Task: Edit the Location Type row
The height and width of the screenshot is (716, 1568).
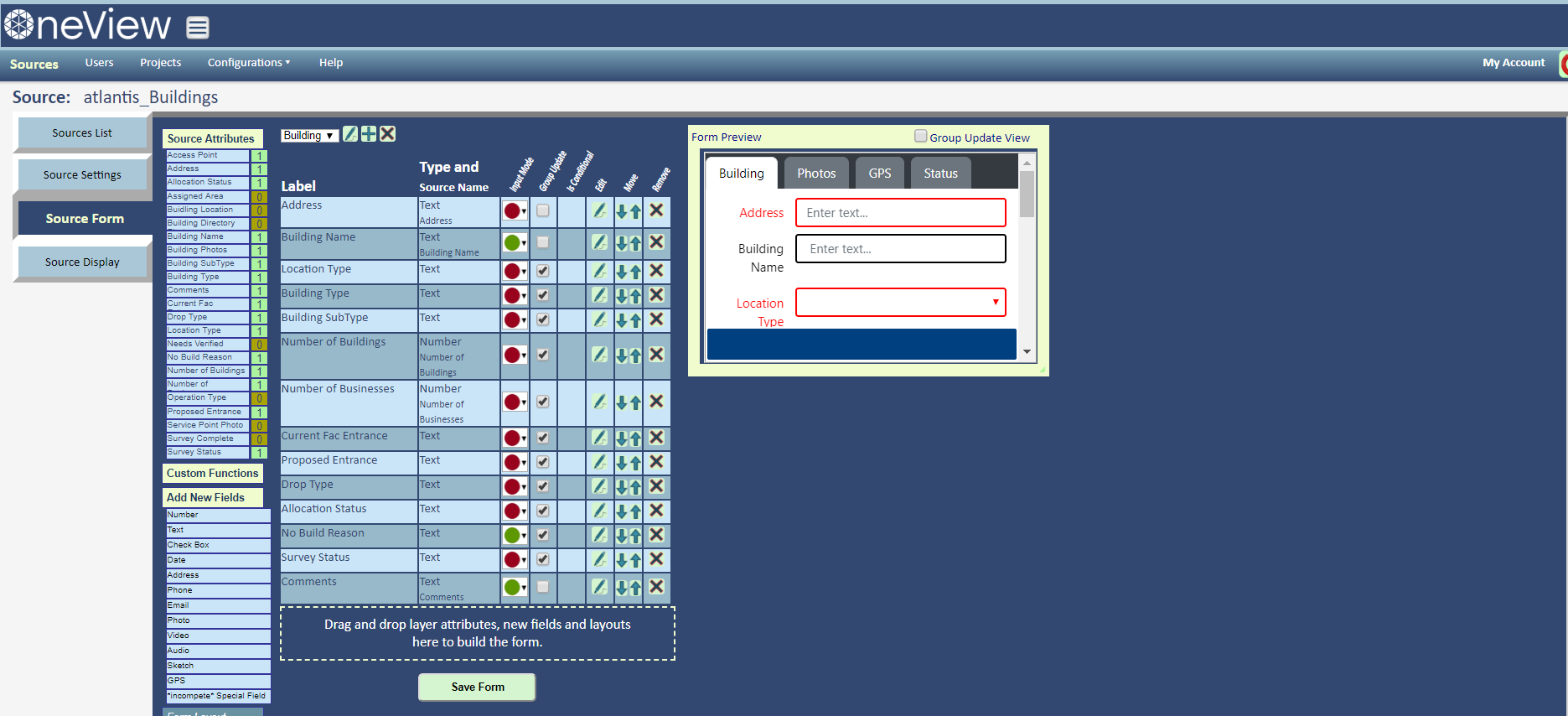Action: pos(599,271)
